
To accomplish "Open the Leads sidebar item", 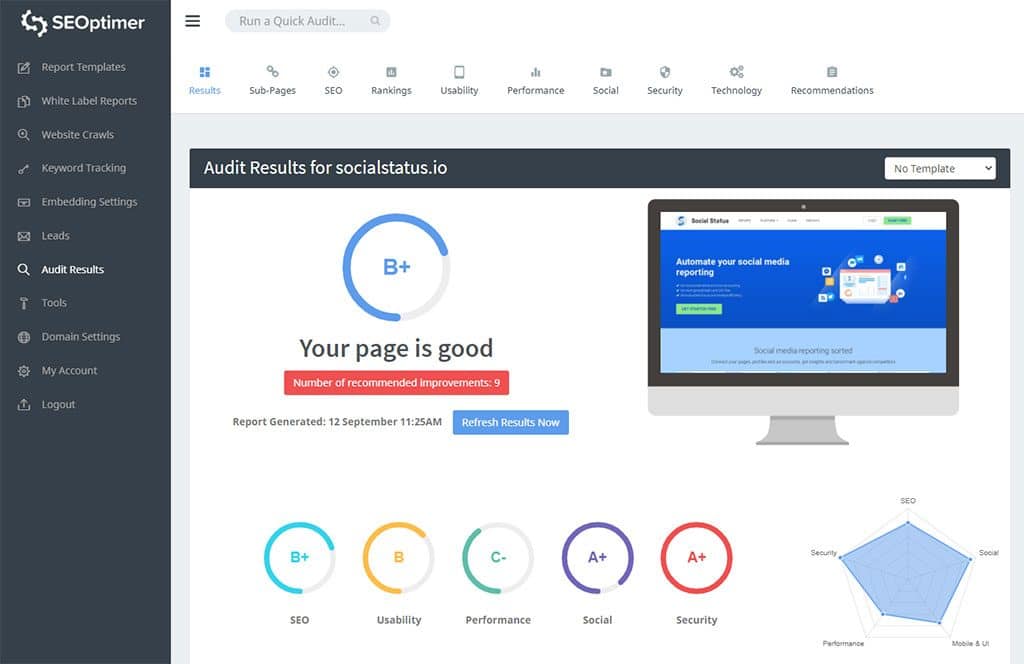I will pos(56,236).
